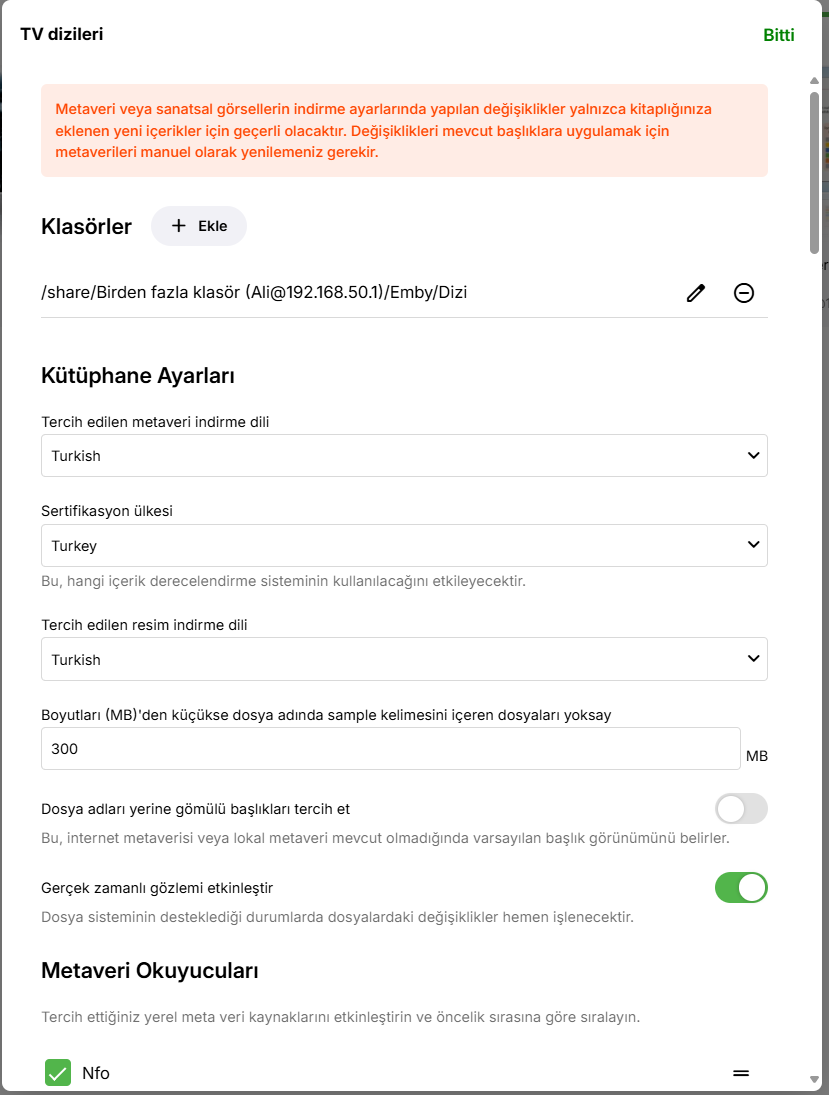The image size is (829, 1095).
Task: Open the Sertifikasyon ülkesi country dropdown
Action: click(404, 546)
